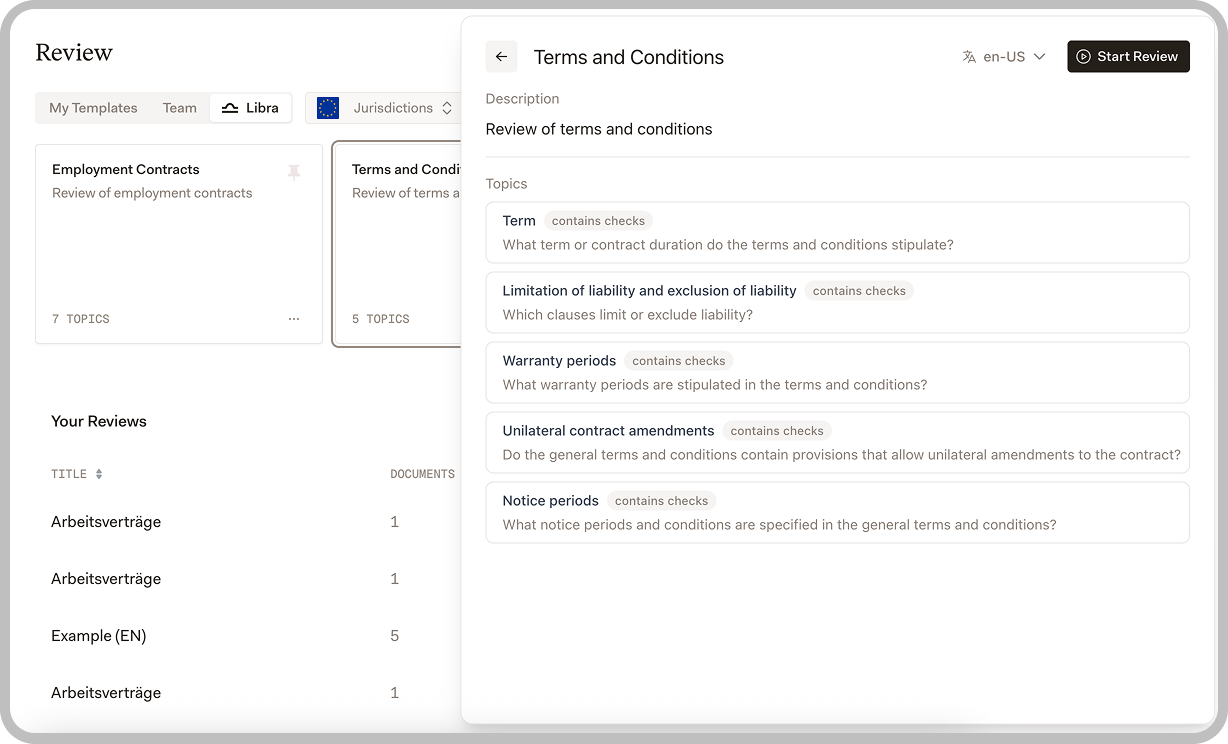Click the contains checks badge on Unilateral contract amendments
1228x744 pixels.
click(x=777, y=430)
